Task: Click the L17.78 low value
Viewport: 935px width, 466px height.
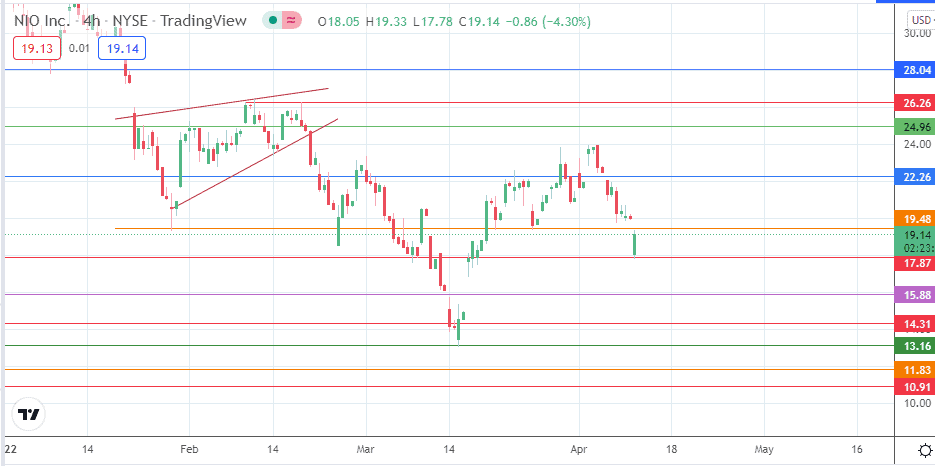Action: [x=432, y=21]
